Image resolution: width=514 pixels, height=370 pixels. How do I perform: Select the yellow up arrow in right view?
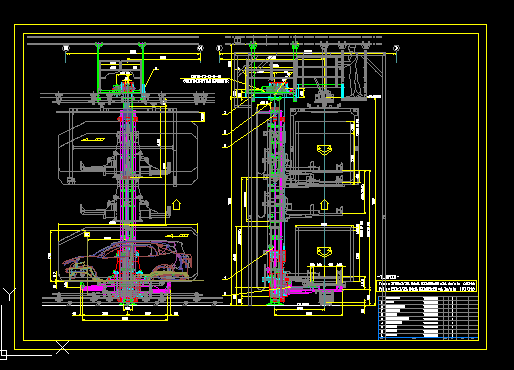[x=324, y=204]
